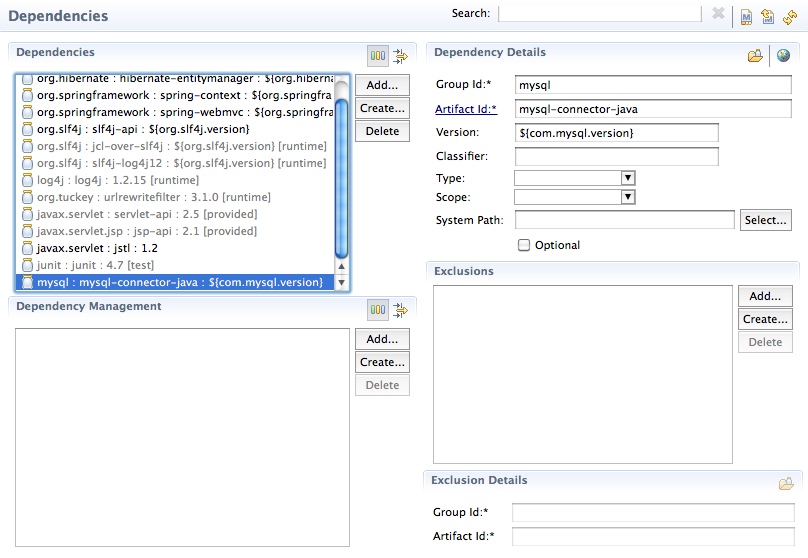The width and height of the screenshot is (808, 558).
Task: Select the org.slf4j : slf4j-api row
Action: coord(175,129)
